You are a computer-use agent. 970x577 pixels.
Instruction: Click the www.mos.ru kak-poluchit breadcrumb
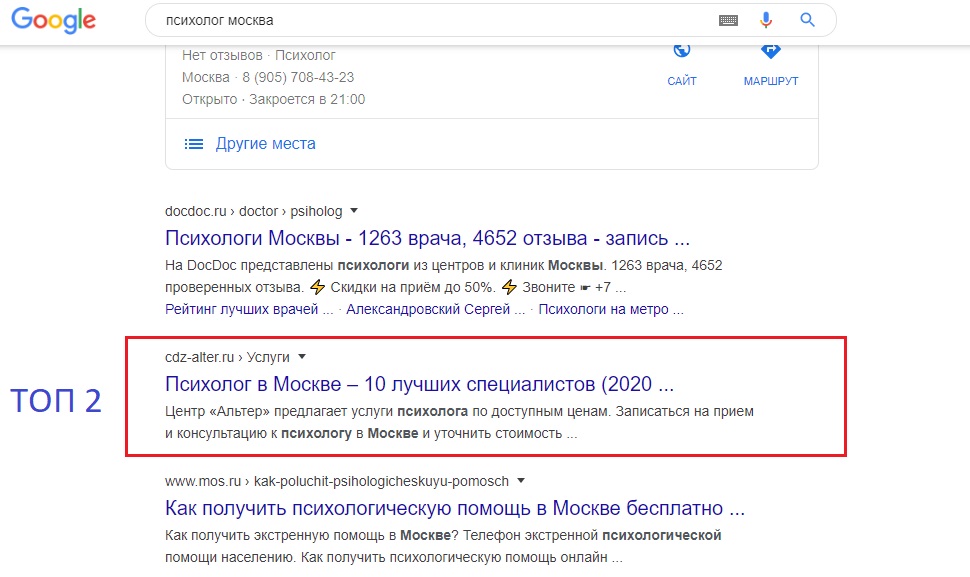click(x=337, y=481)
